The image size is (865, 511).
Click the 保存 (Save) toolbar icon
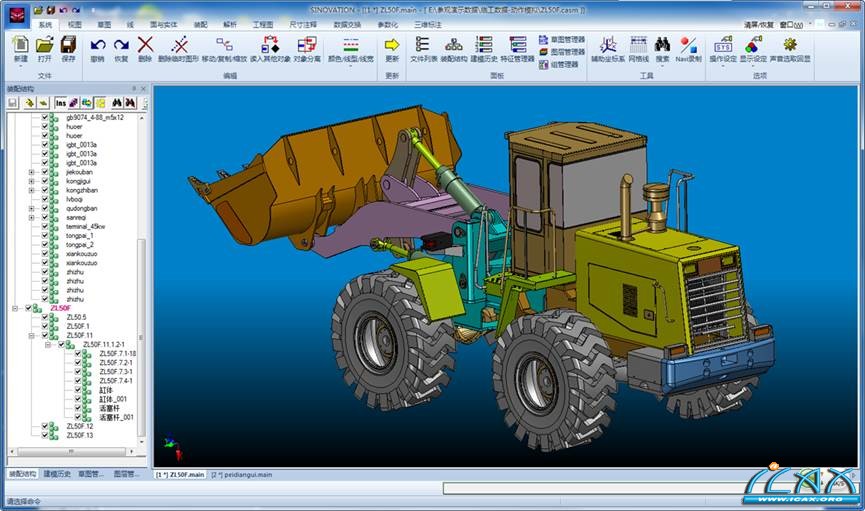pos(68,45)
